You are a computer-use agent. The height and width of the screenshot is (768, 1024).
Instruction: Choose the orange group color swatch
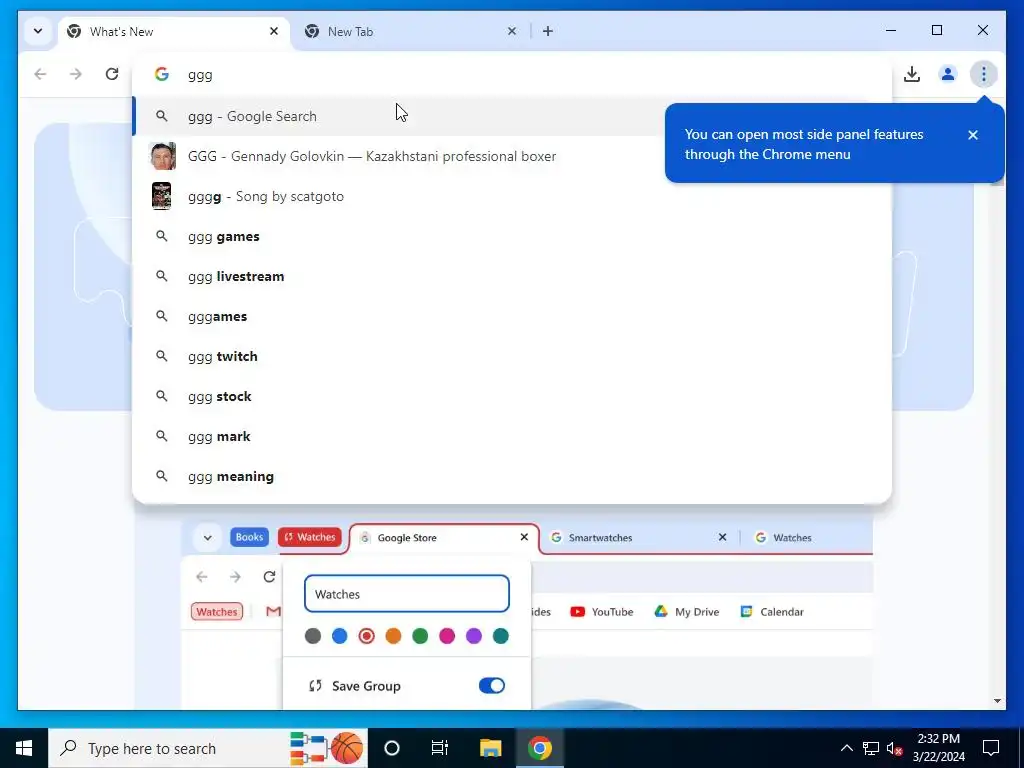point(393,635)
